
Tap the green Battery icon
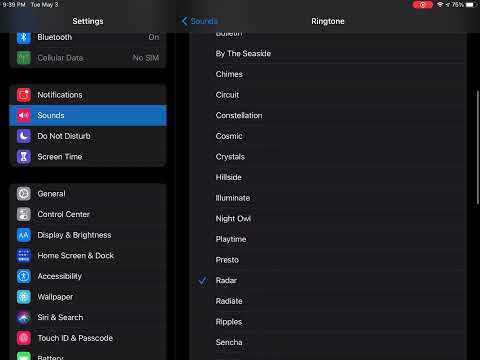(24, 356)
